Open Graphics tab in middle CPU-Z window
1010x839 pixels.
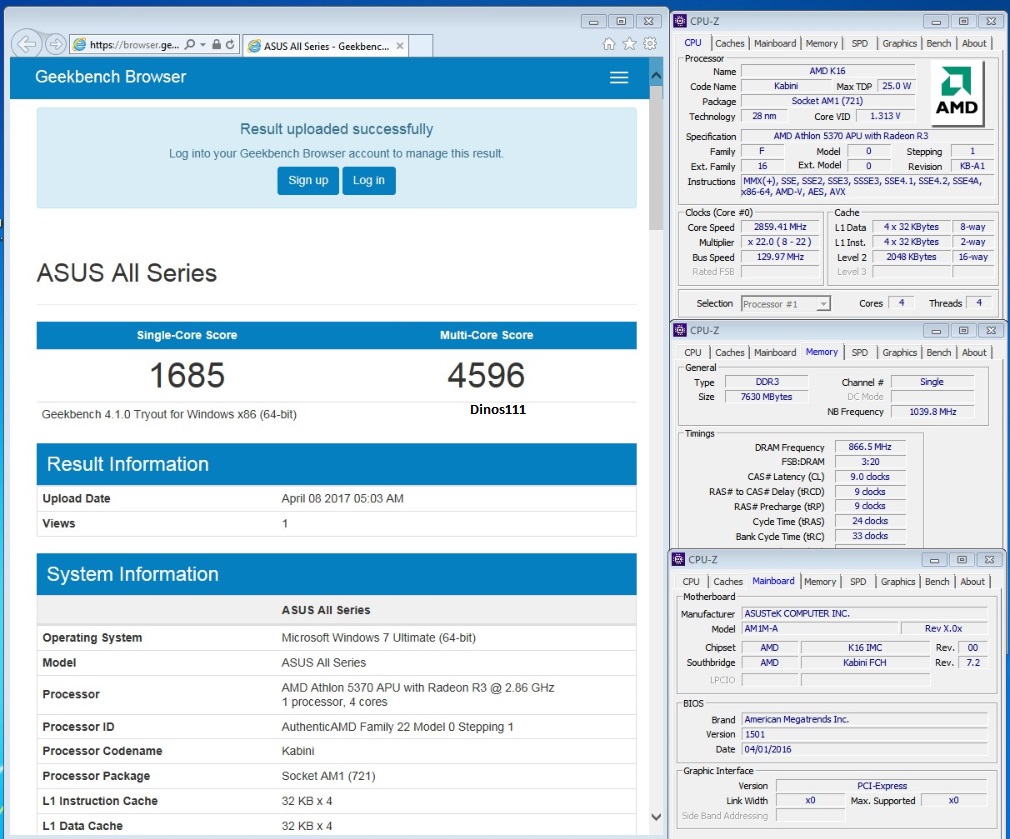pos(899,352)
